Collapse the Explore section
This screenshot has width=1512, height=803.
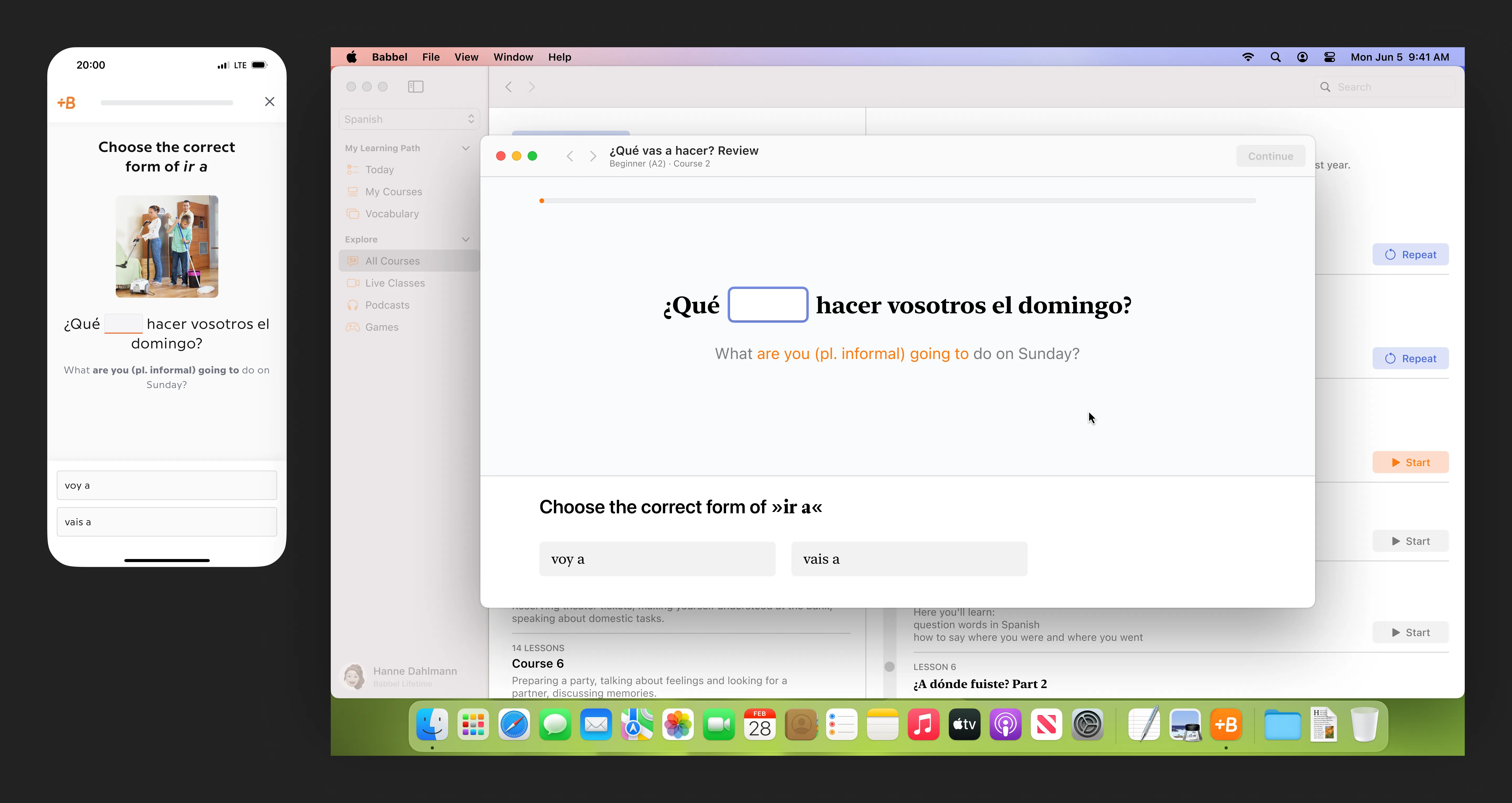[466, 240]
